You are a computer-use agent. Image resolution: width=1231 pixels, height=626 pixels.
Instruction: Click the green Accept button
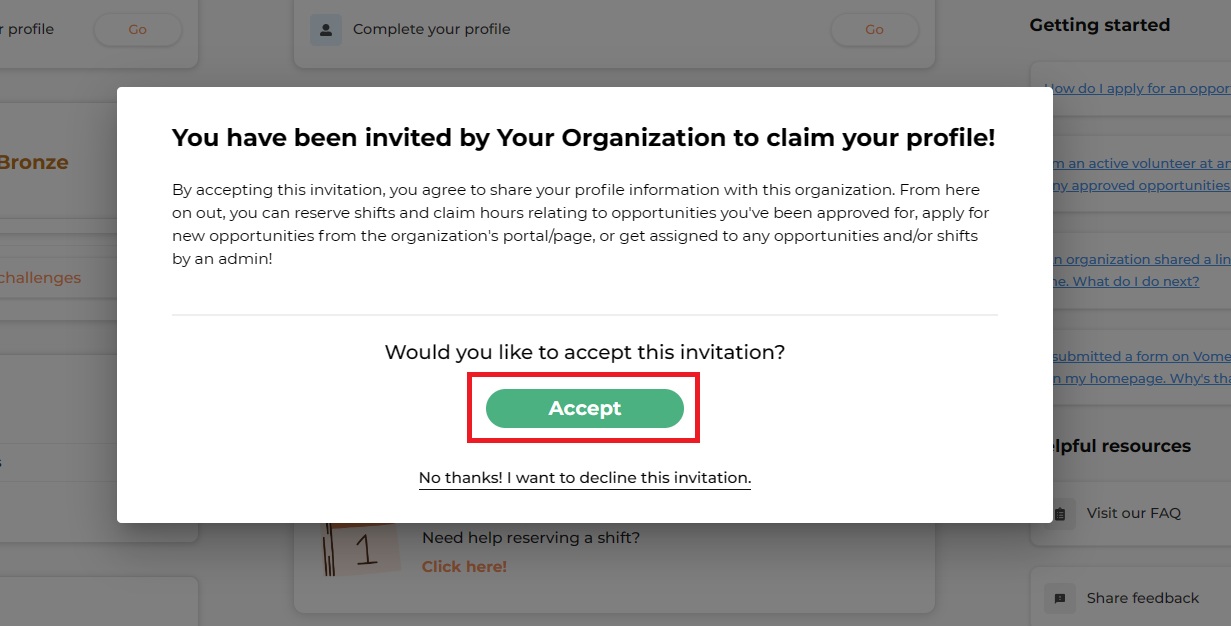pos(585,408)
